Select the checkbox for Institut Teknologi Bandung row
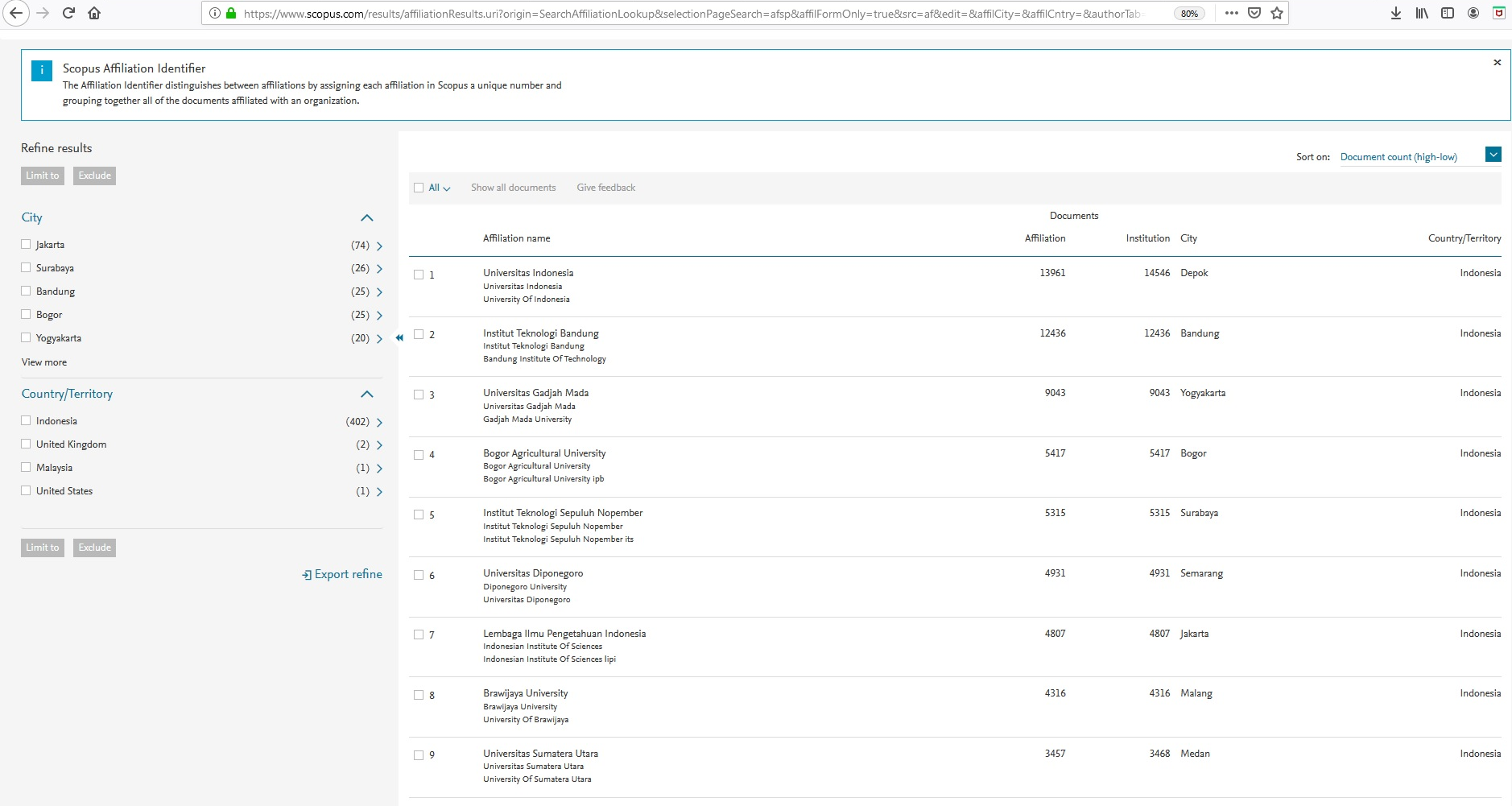 coord(419,334)
